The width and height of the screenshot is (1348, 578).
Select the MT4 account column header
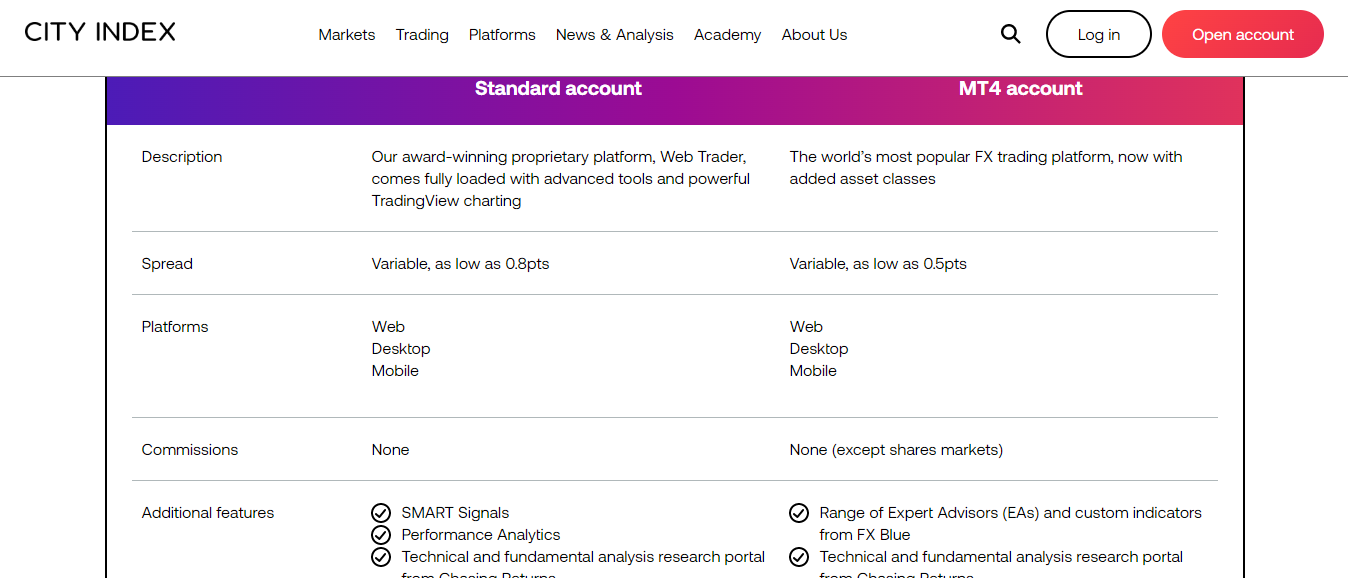click(1021, 88)
